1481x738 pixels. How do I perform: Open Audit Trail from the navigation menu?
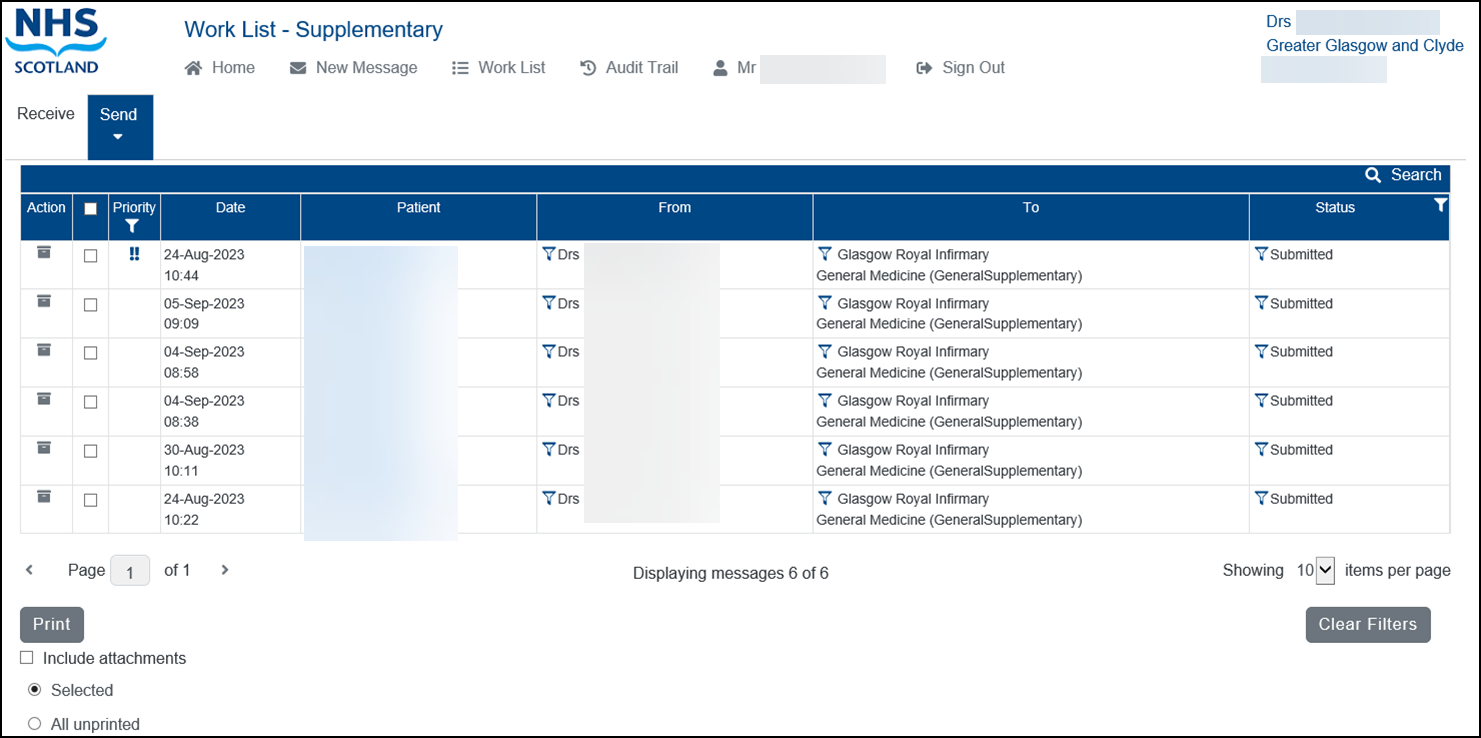click(629, 68)
